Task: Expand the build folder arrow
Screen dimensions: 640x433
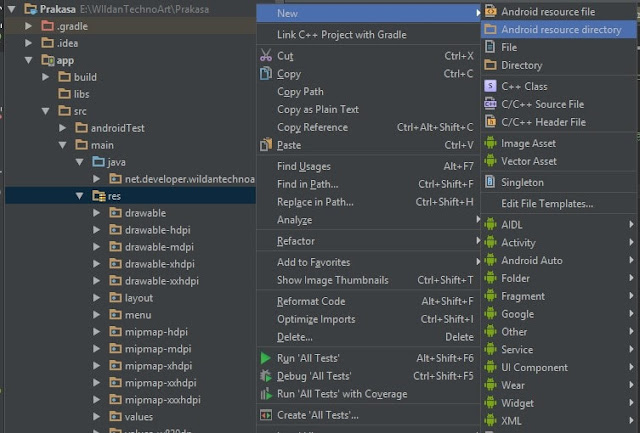Action: [x=46, y=77]
